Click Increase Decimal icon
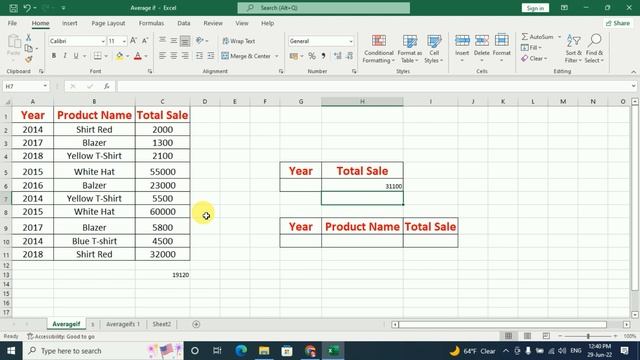The image size is (640, 360). pyautogui.click(x=338, y=56)
